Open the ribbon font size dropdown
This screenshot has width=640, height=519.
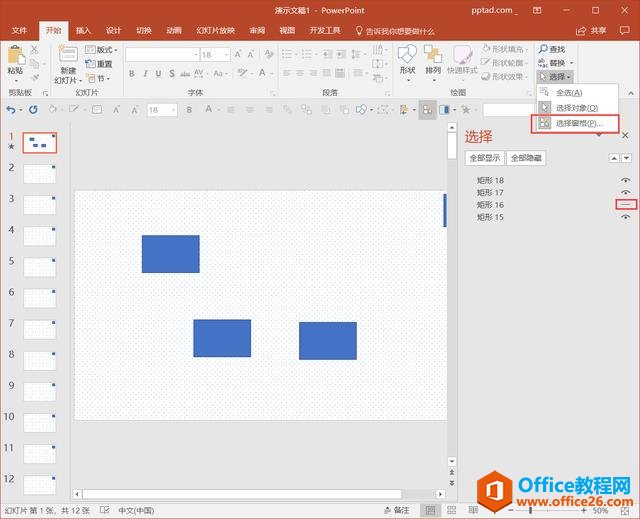[x=227, y=54]
